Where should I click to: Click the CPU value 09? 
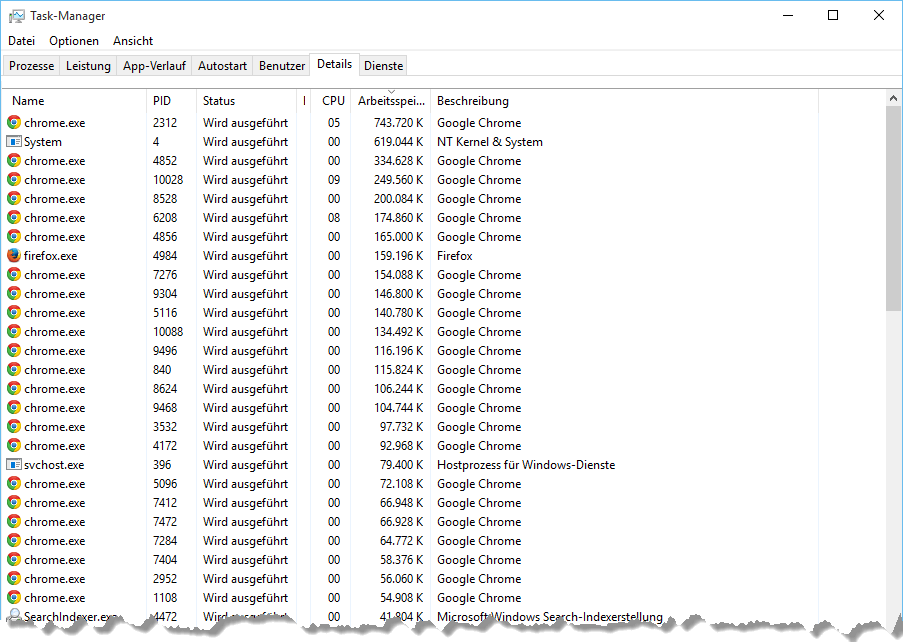point(334,180)
